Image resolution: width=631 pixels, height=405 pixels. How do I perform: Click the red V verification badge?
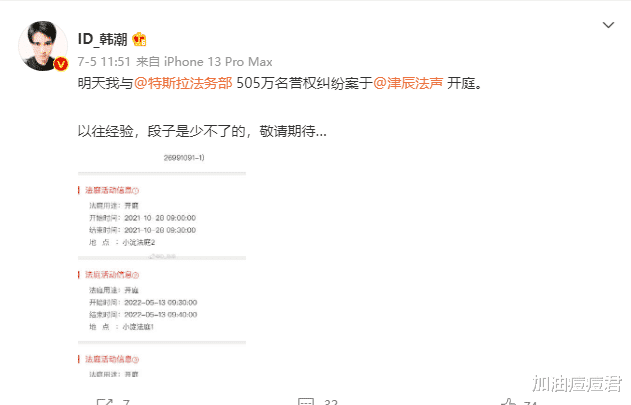61,64
